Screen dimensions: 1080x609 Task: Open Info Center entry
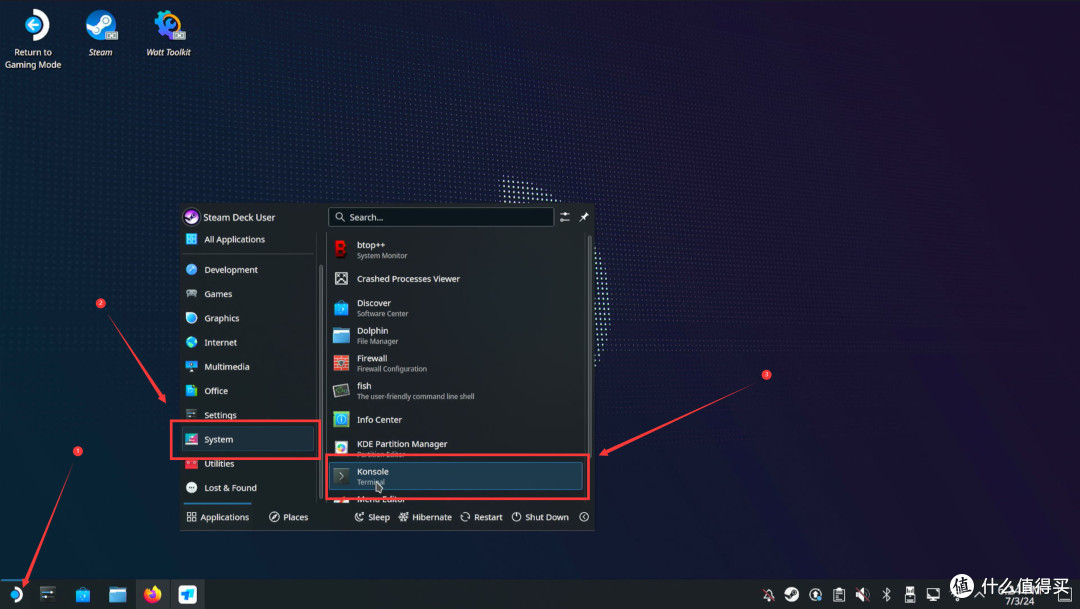(x=456, y=420)
